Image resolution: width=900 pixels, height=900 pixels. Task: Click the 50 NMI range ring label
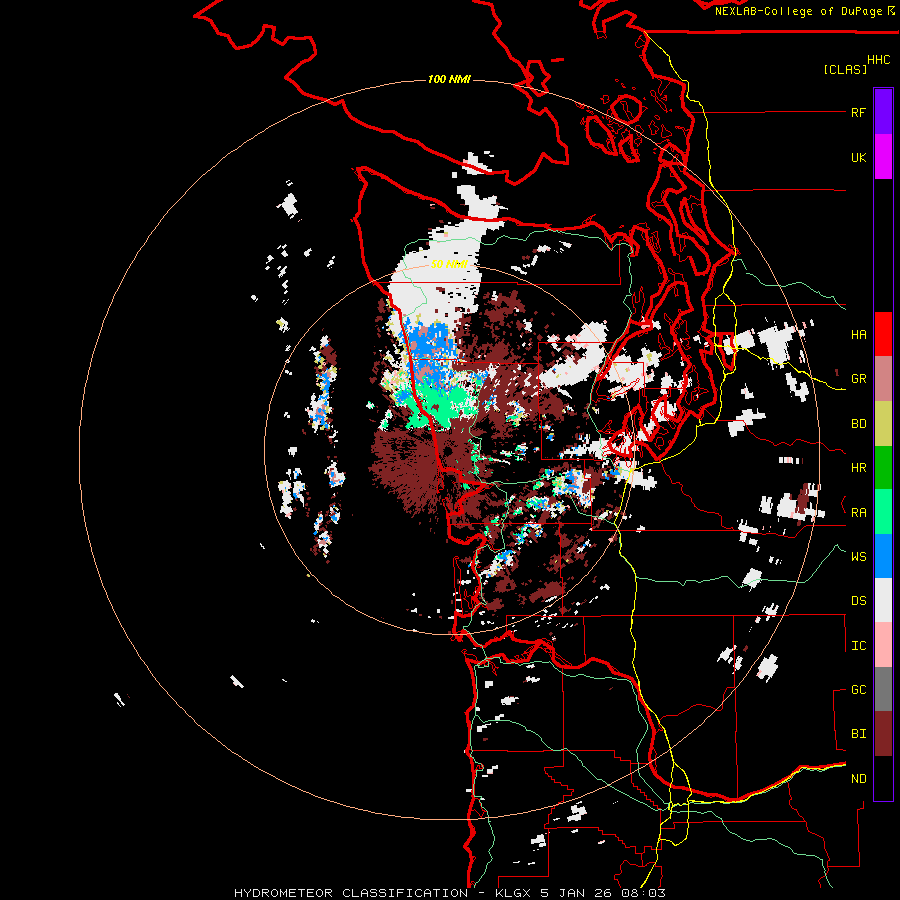(x=449, y=264)
